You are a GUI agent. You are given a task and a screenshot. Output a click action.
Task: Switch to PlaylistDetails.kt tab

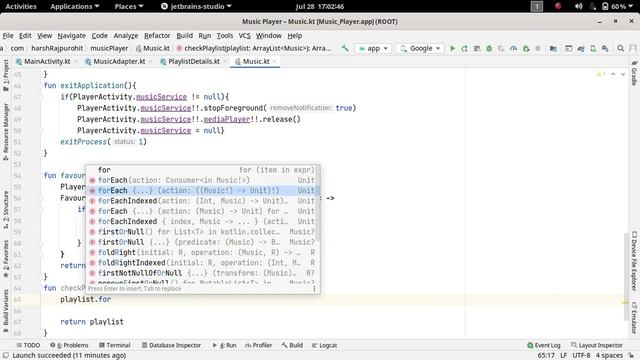190,61
